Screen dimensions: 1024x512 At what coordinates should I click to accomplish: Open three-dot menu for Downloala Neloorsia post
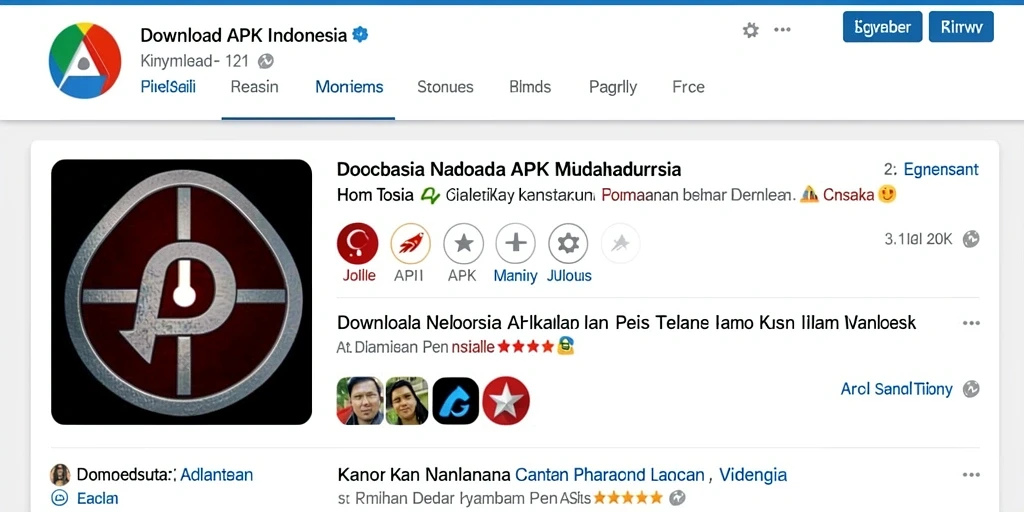click(x=971, y=323)
